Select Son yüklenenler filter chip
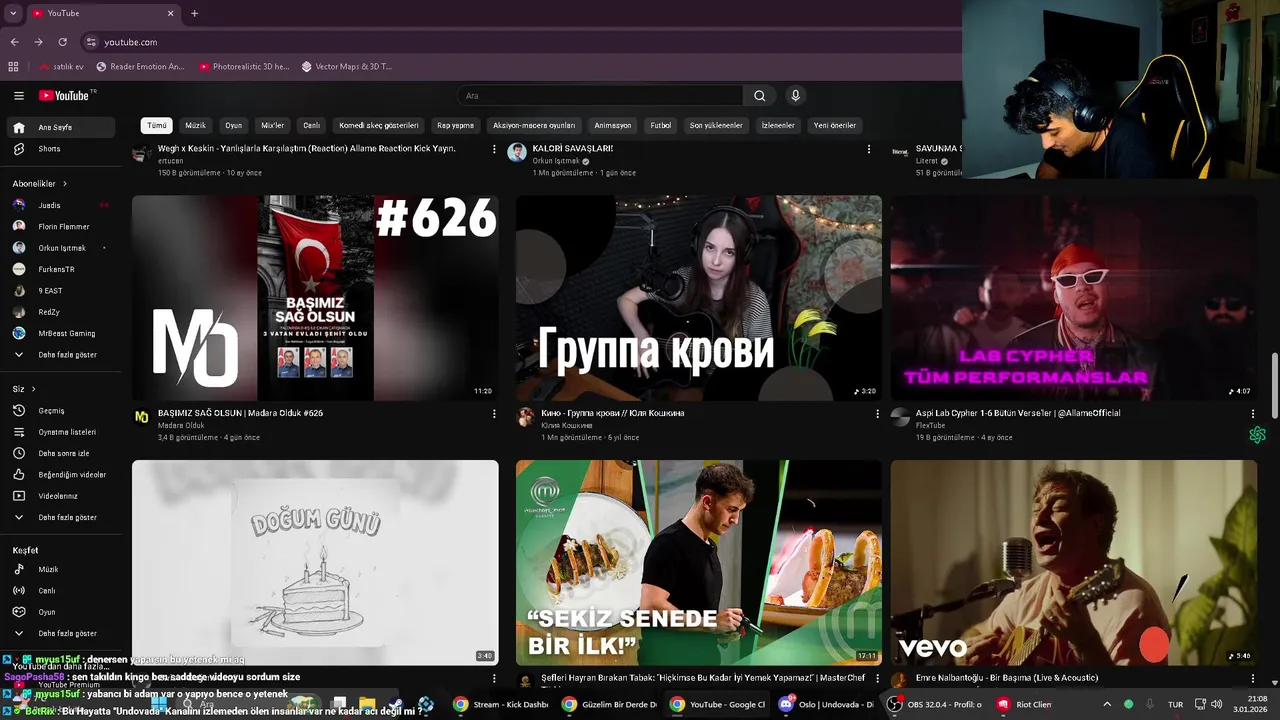This screenshot has width=1280, height=720. pos(716,126)
